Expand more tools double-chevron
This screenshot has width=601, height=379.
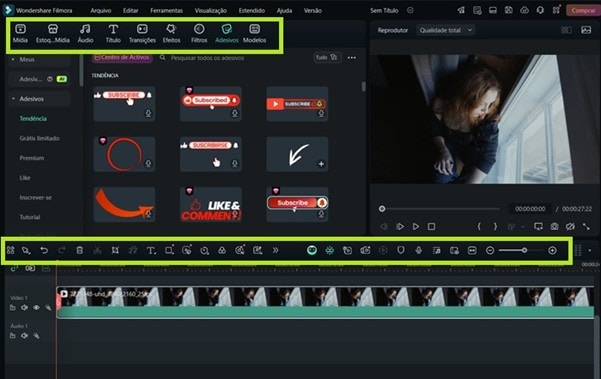[x=275, y=250]
